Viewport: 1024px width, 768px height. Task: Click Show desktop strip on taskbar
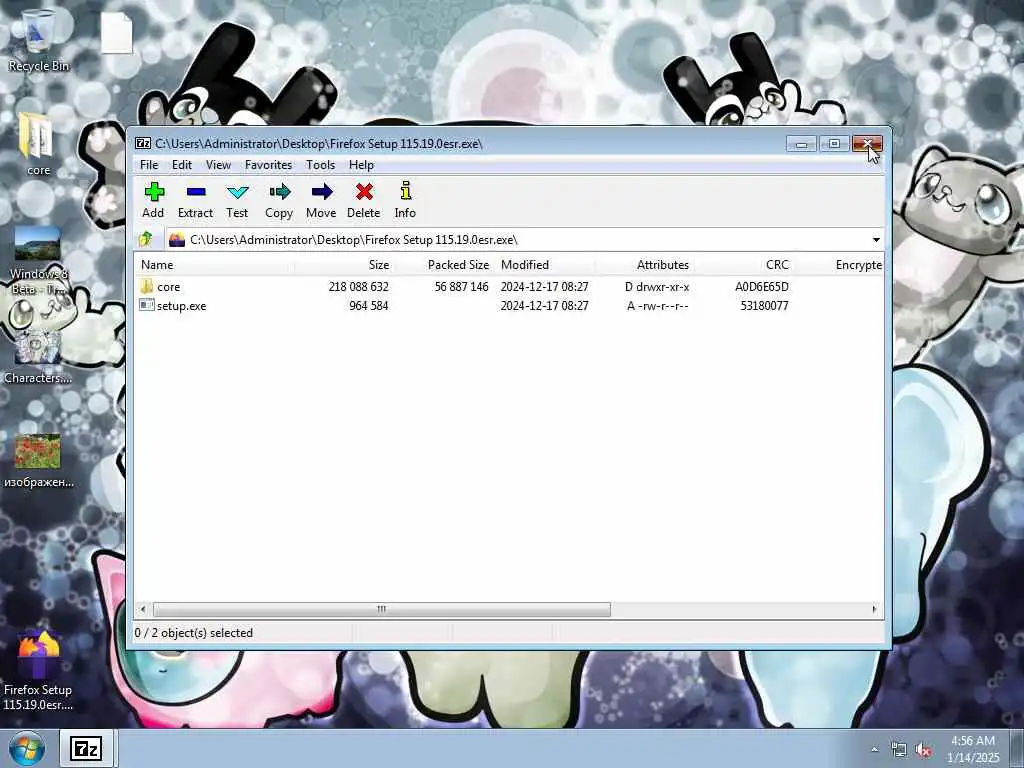coord(1017,748)
